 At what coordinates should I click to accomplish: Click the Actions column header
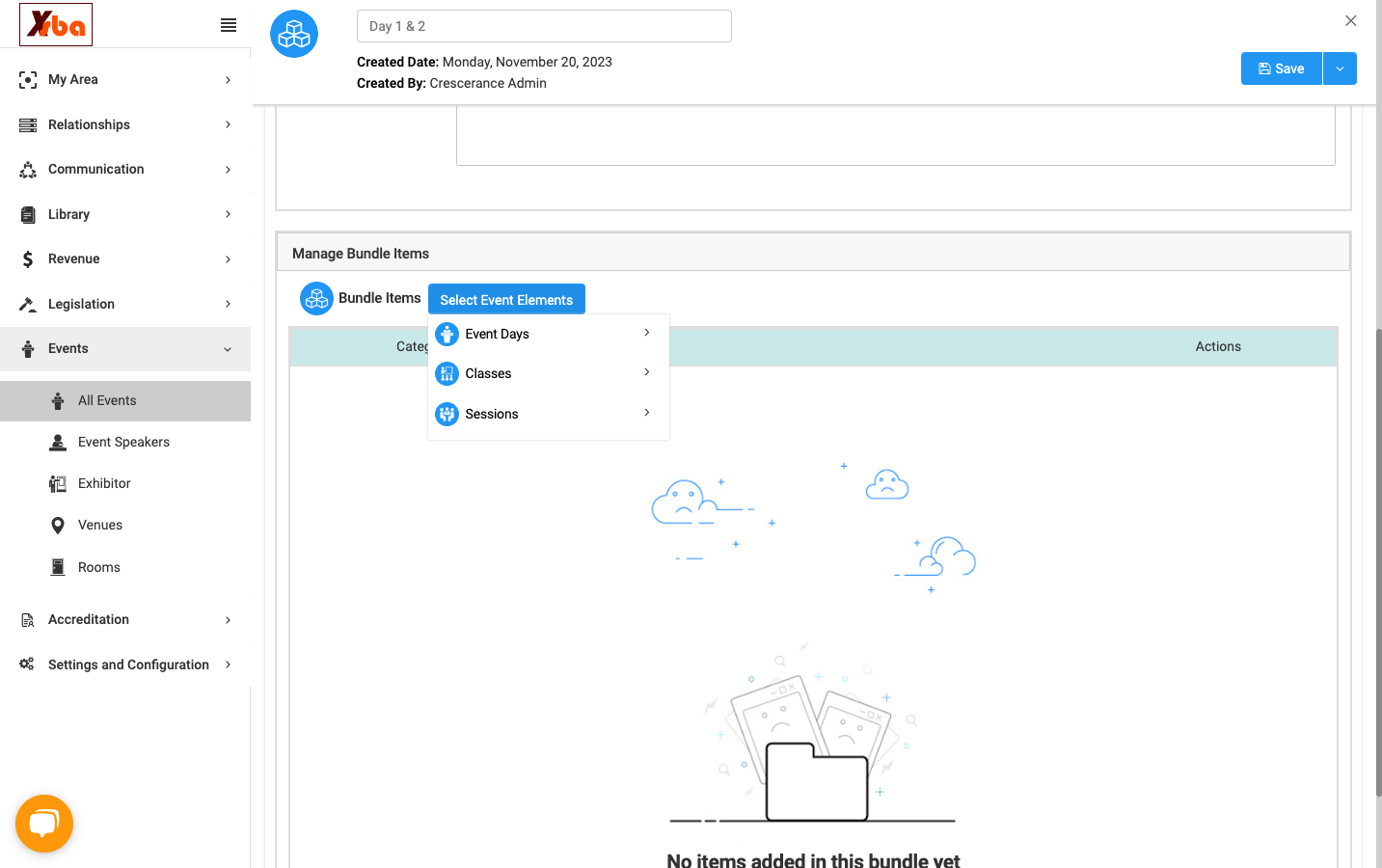point(1218,347)
